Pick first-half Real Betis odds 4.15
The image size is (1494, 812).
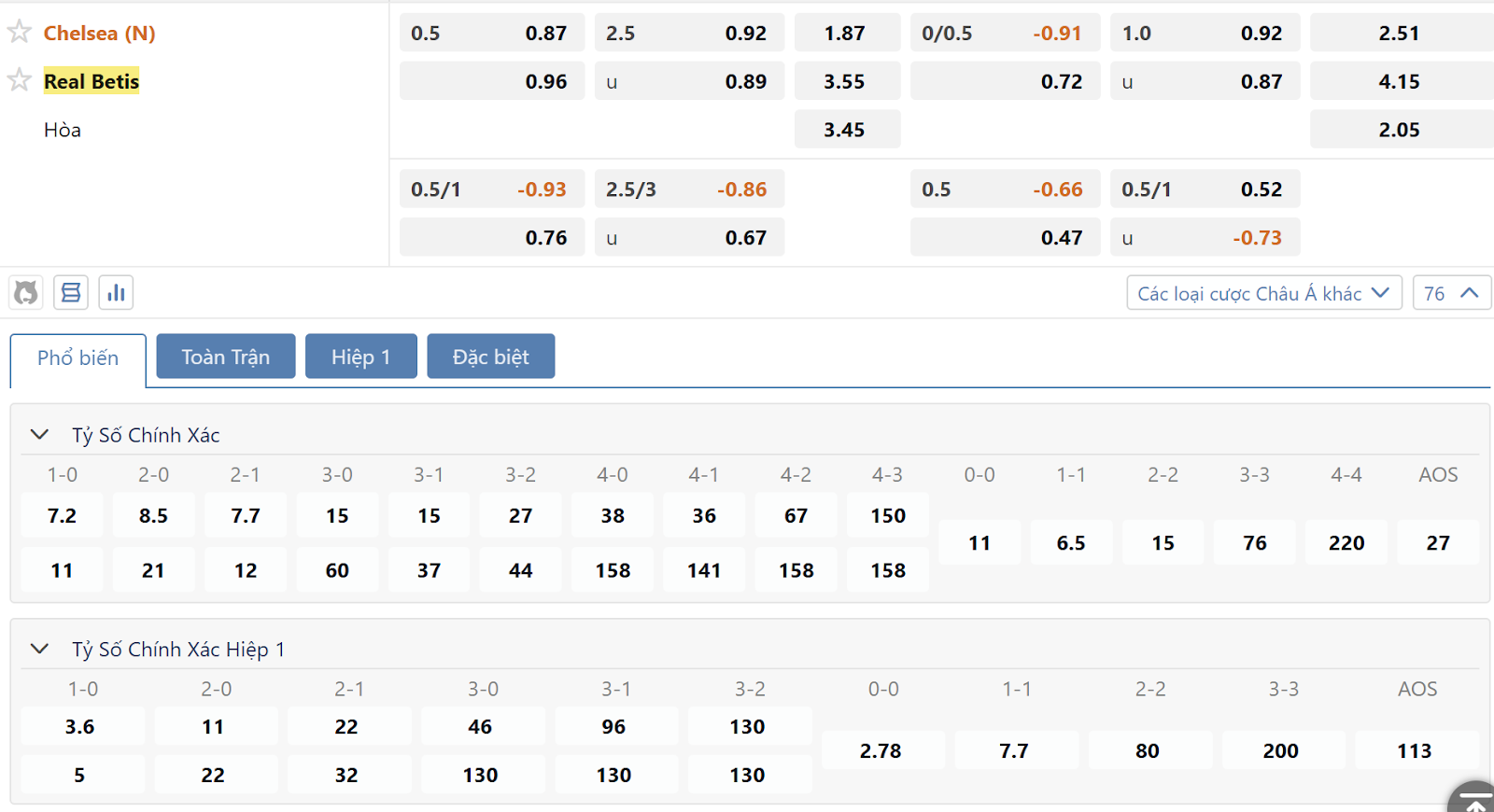[x=1402, y=81]
